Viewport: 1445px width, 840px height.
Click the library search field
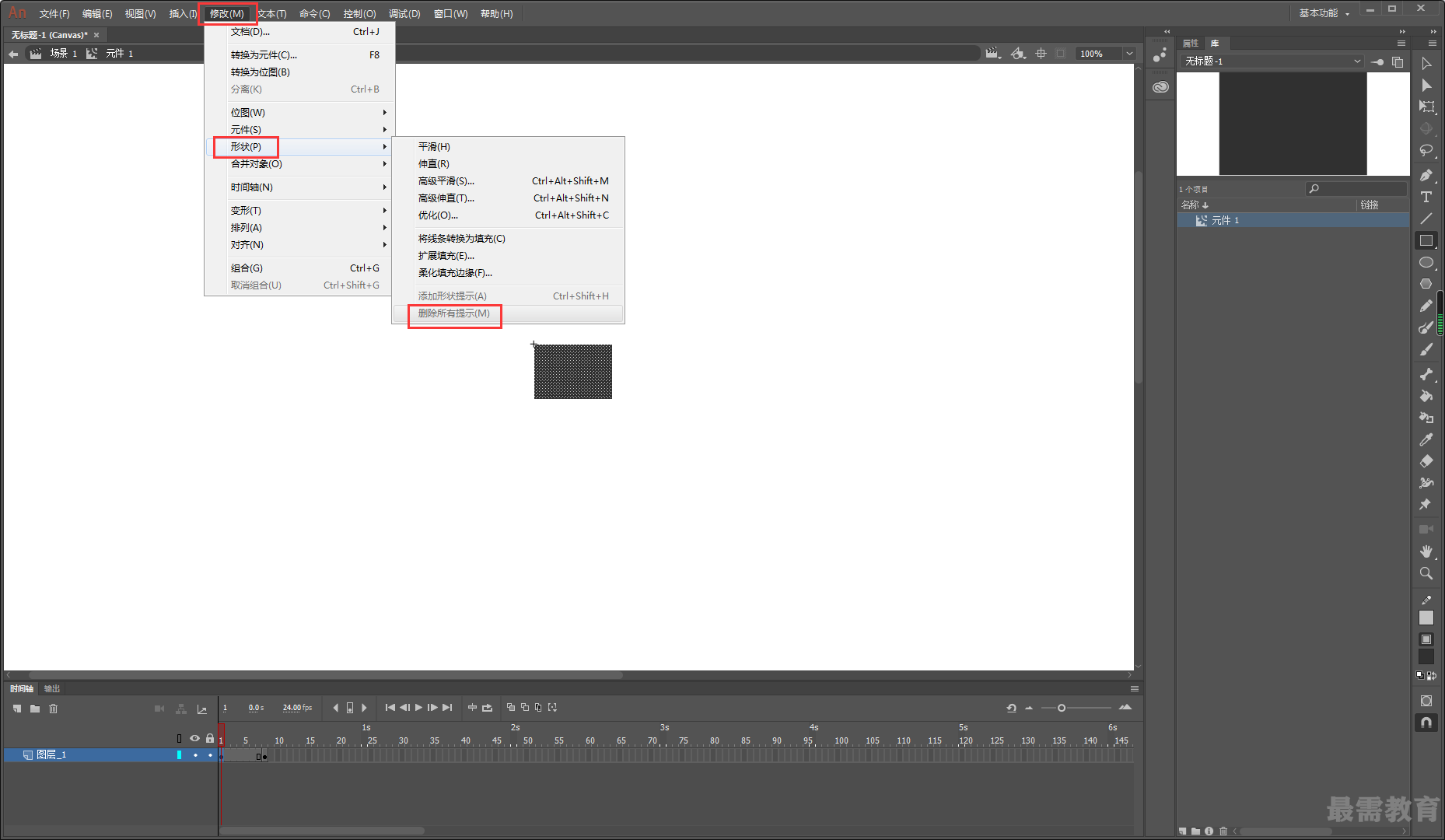[x=1356, y=189]
